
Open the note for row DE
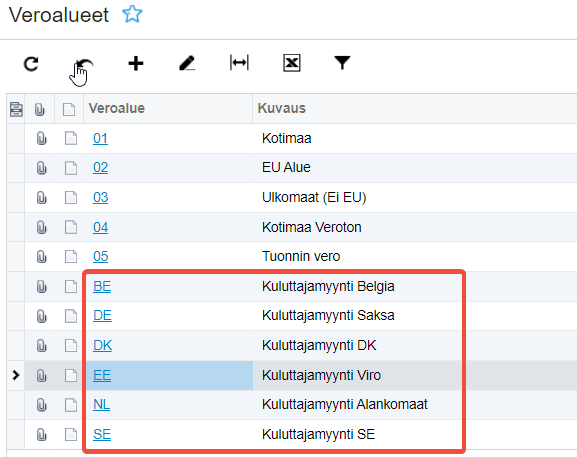coord(71,316)
